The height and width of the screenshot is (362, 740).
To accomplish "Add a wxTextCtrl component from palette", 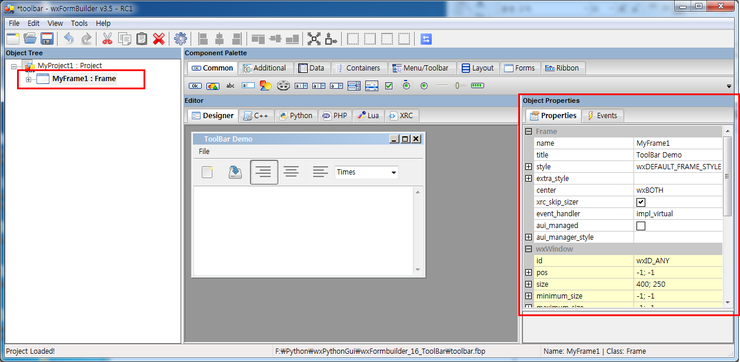I will pyautogui.click(x=248, y=86).
